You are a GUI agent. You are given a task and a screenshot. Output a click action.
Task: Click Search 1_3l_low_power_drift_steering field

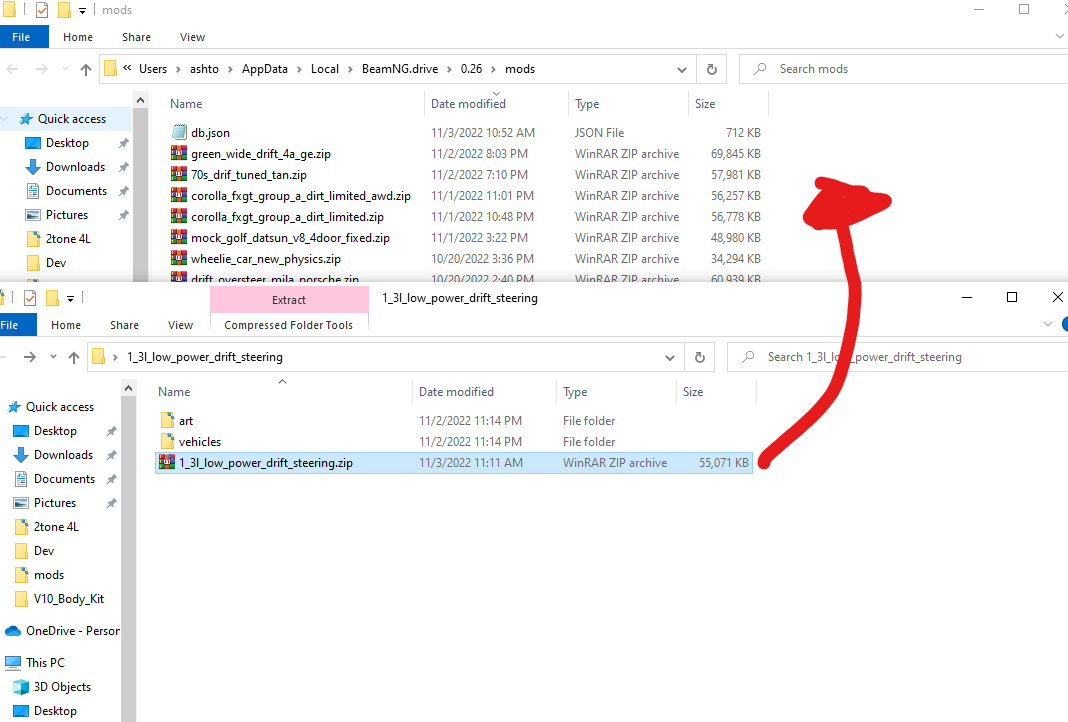pyautogui.click(x=897, y=357)
